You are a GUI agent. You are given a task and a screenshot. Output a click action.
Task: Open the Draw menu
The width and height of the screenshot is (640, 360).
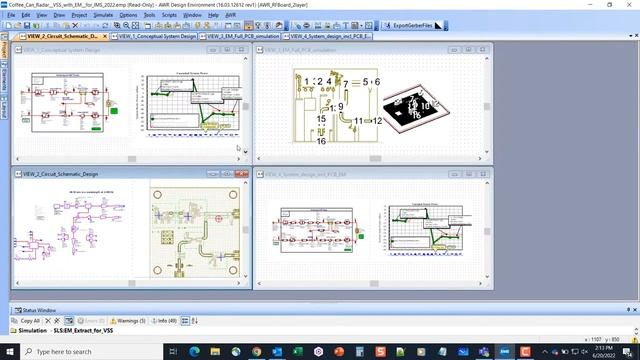point(59,15)
